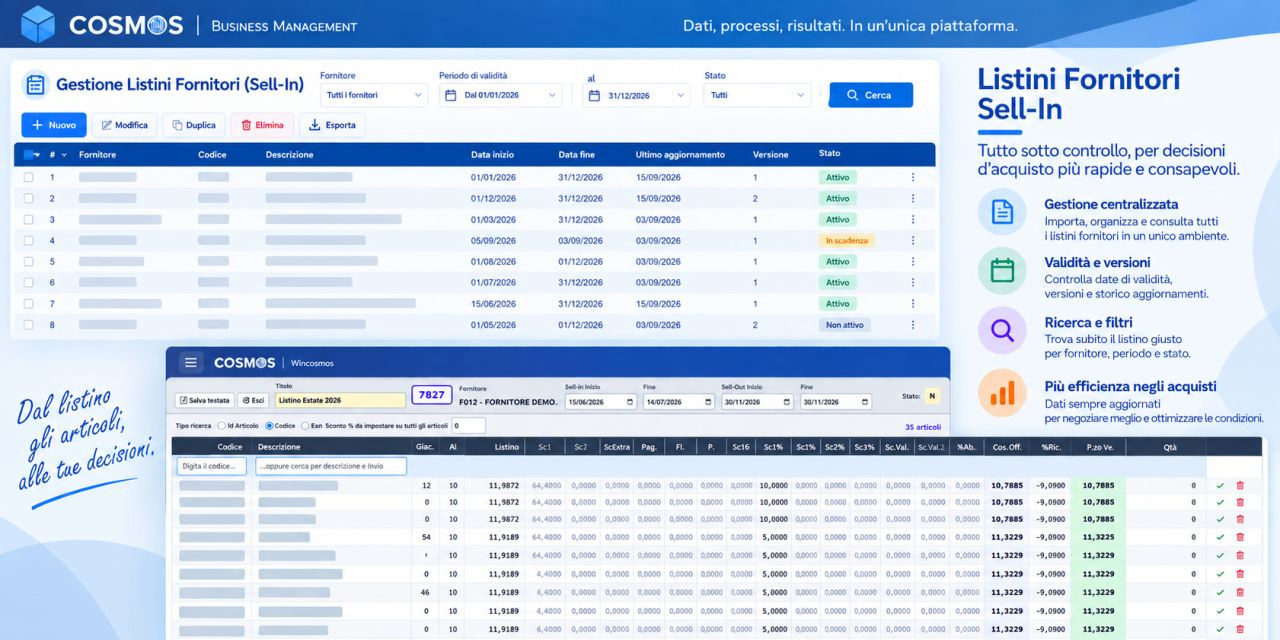The image size is (1280, 640).
Task: Click the document icon next to Gestione centralizzata
Action: point(1002,212)
